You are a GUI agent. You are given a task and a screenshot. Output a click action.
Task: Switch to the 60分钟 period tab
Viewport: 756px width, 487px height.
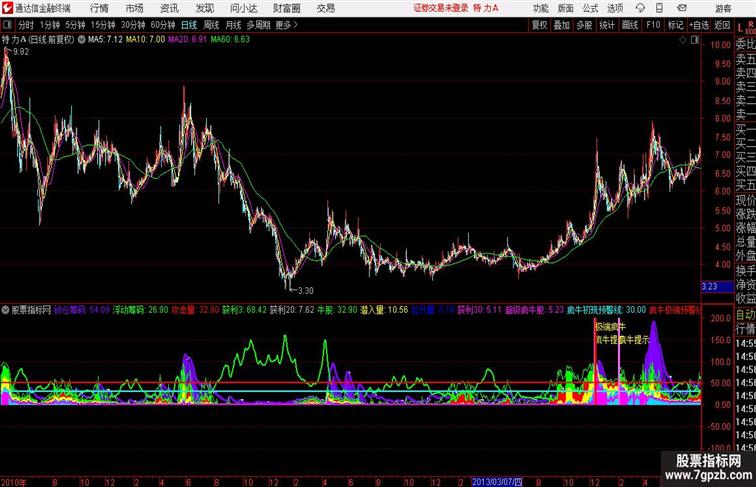[x=163, y=25]
